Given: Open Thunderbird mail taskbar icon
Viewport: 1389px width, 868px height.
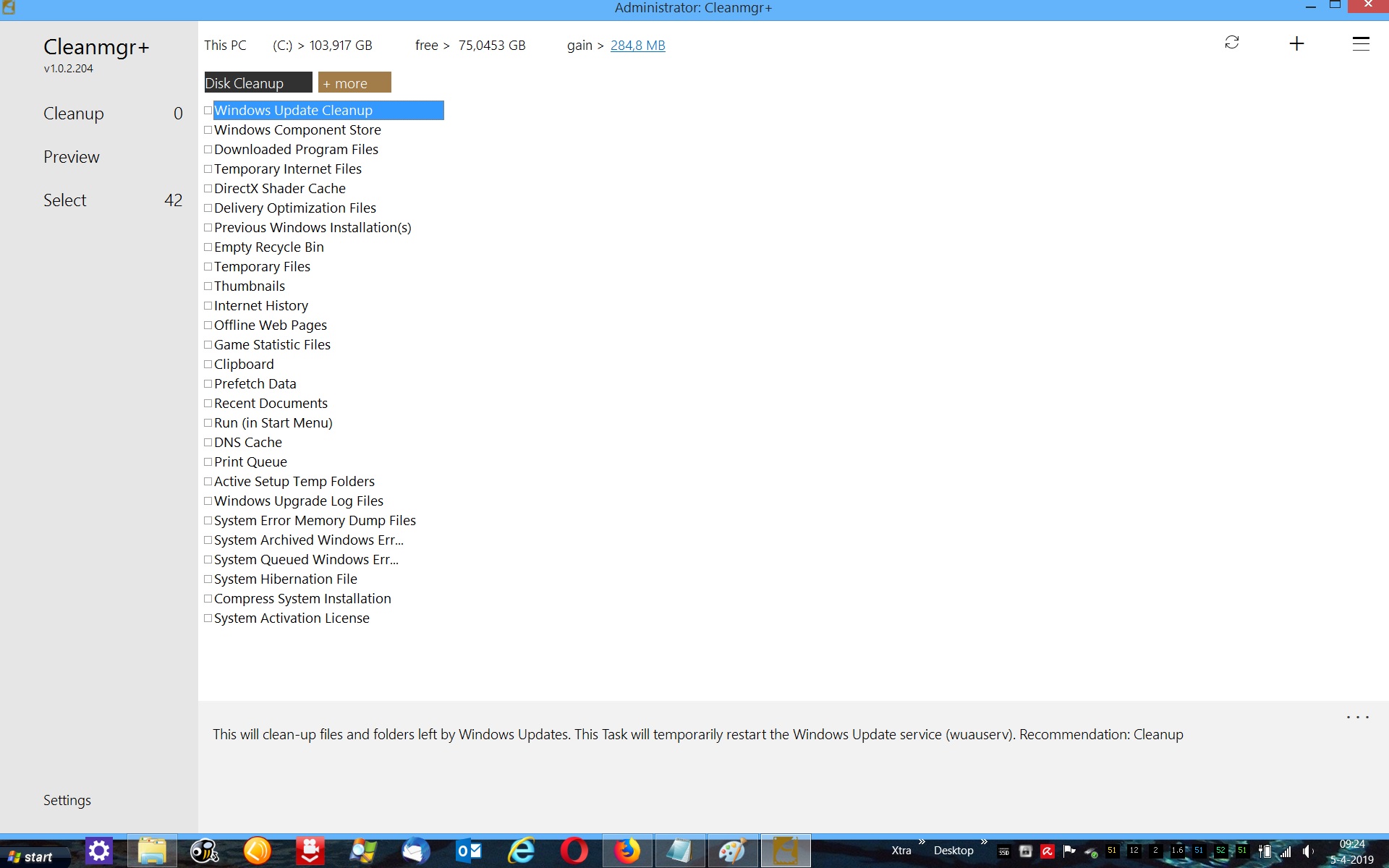Looking at the screenshot, I should (416, 851).
